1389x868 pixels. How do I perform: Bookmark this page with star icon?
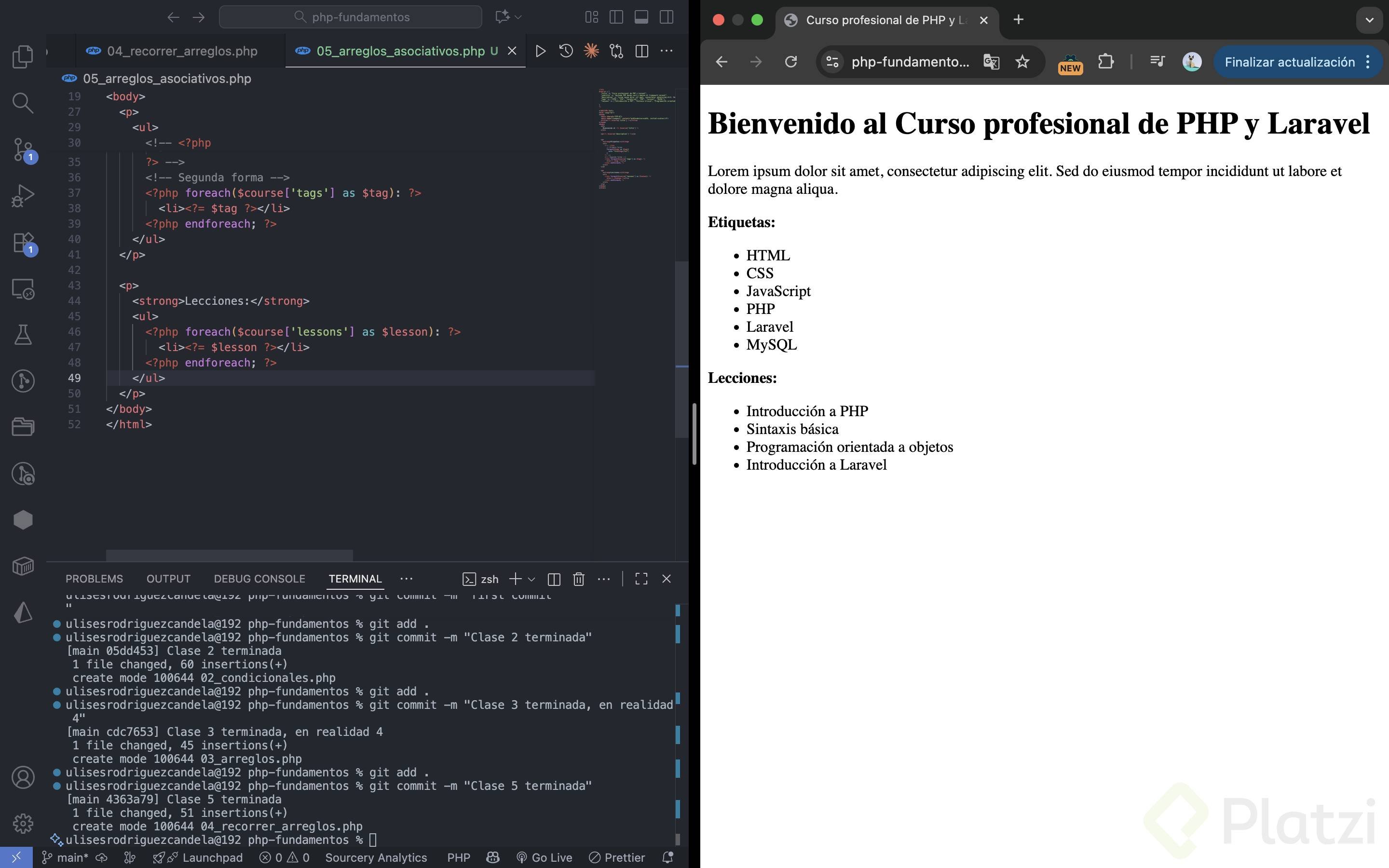[x=1022, y=62]
